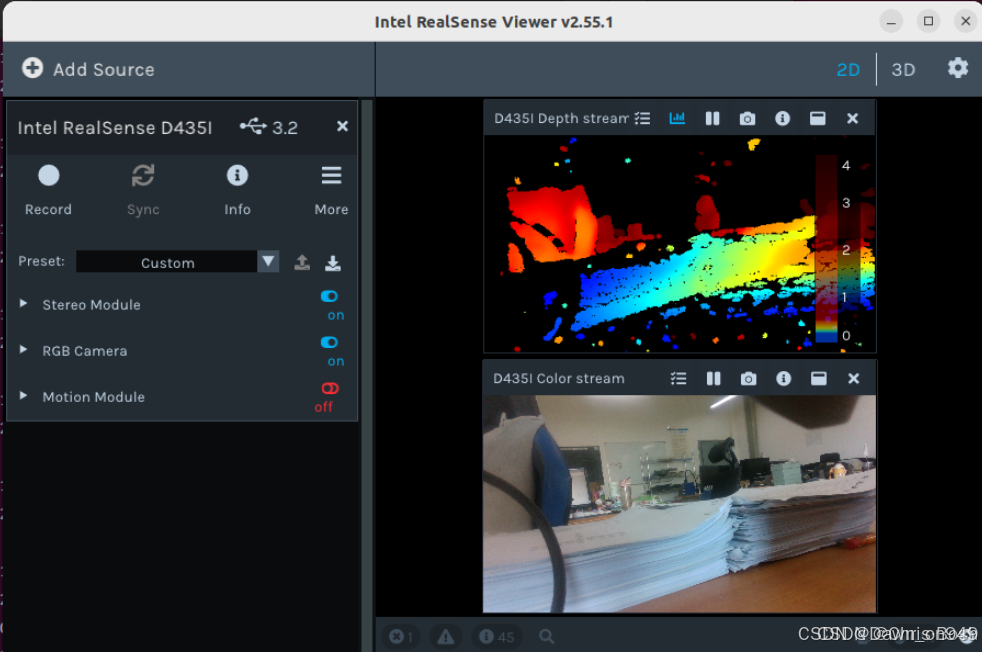Screen dimensions: 982x652
Task: Open viewer settings gear
Action: (x=958, y=68)
